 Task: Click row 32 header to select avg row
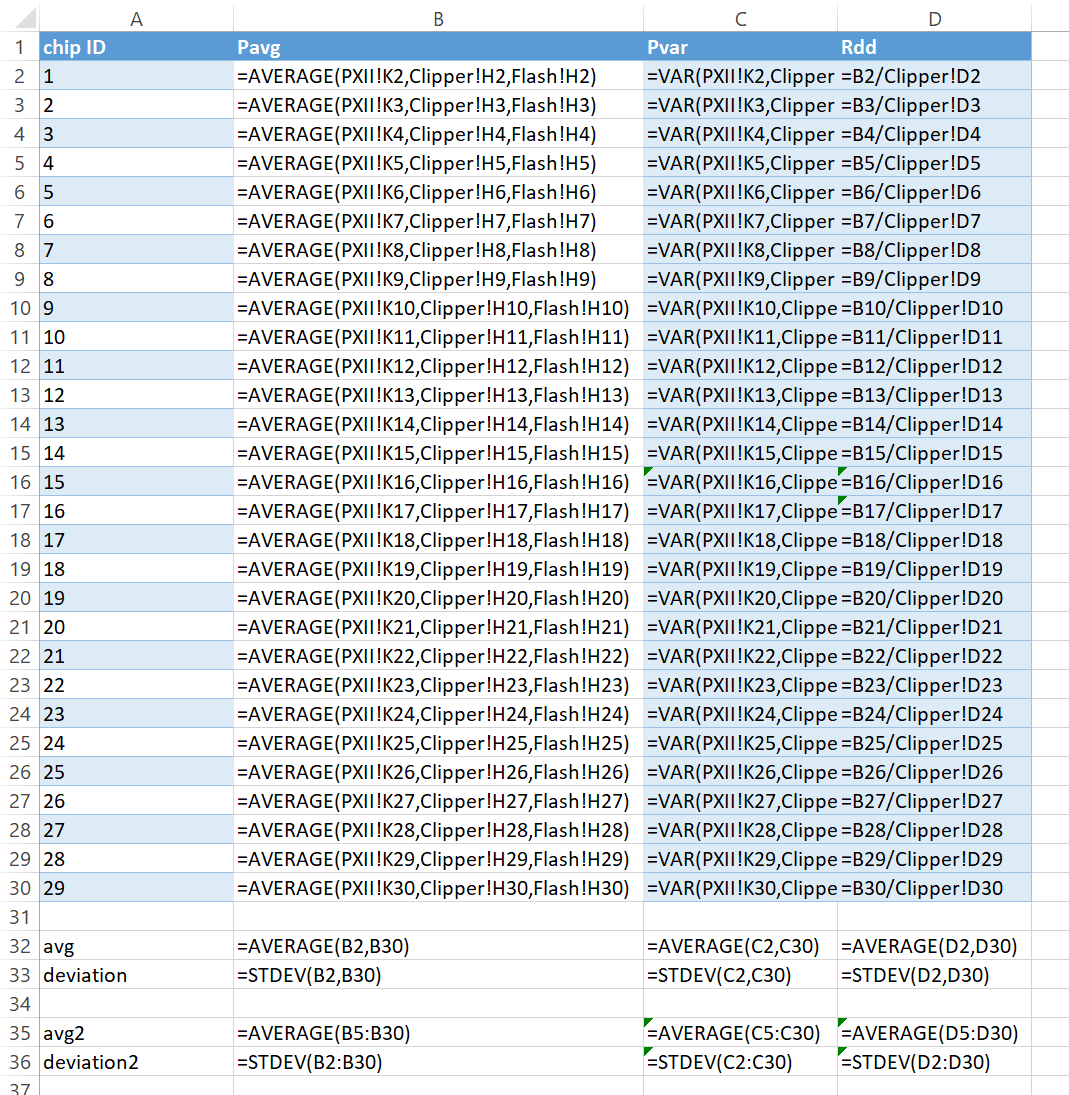click(x=18, y=945)
